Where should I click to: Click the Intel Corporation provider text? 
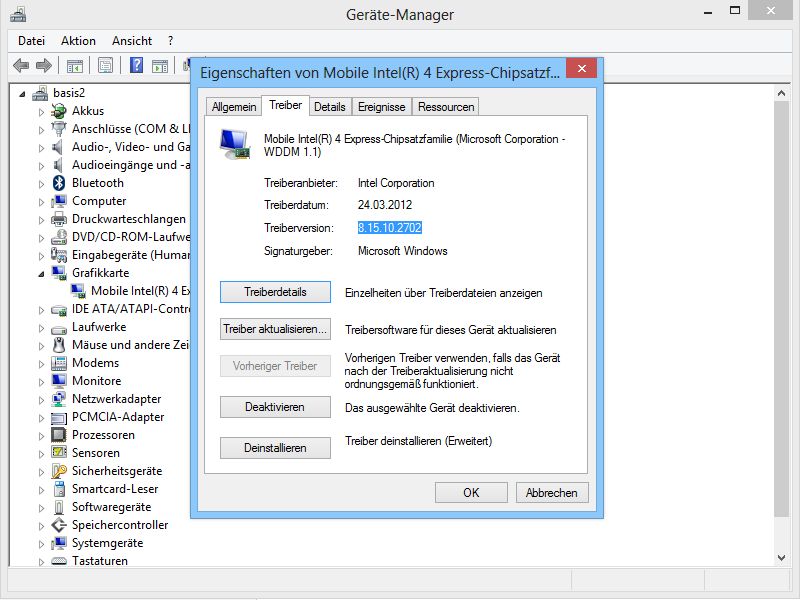(396, 183)
